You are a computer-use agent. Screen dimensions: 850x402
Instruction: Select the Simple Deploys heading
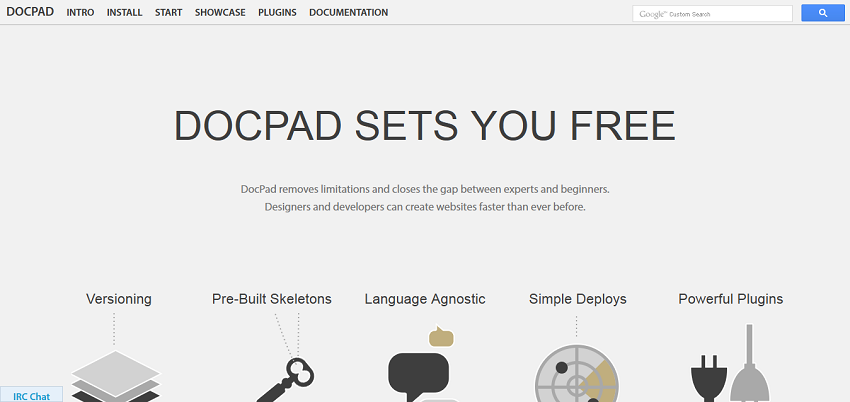578,299
